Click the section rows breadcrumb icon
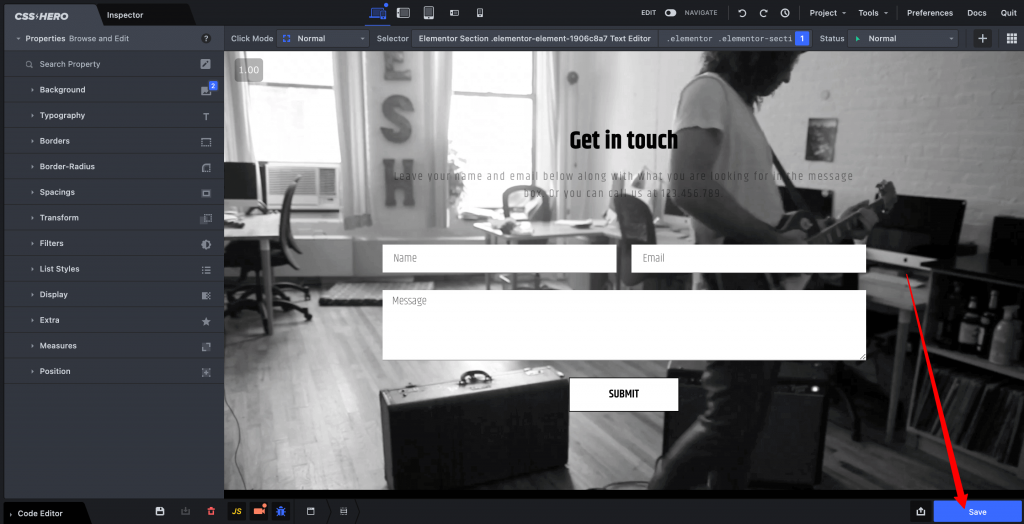The height and width of the screenshot is (524, 1024). [x=344, y=511]
